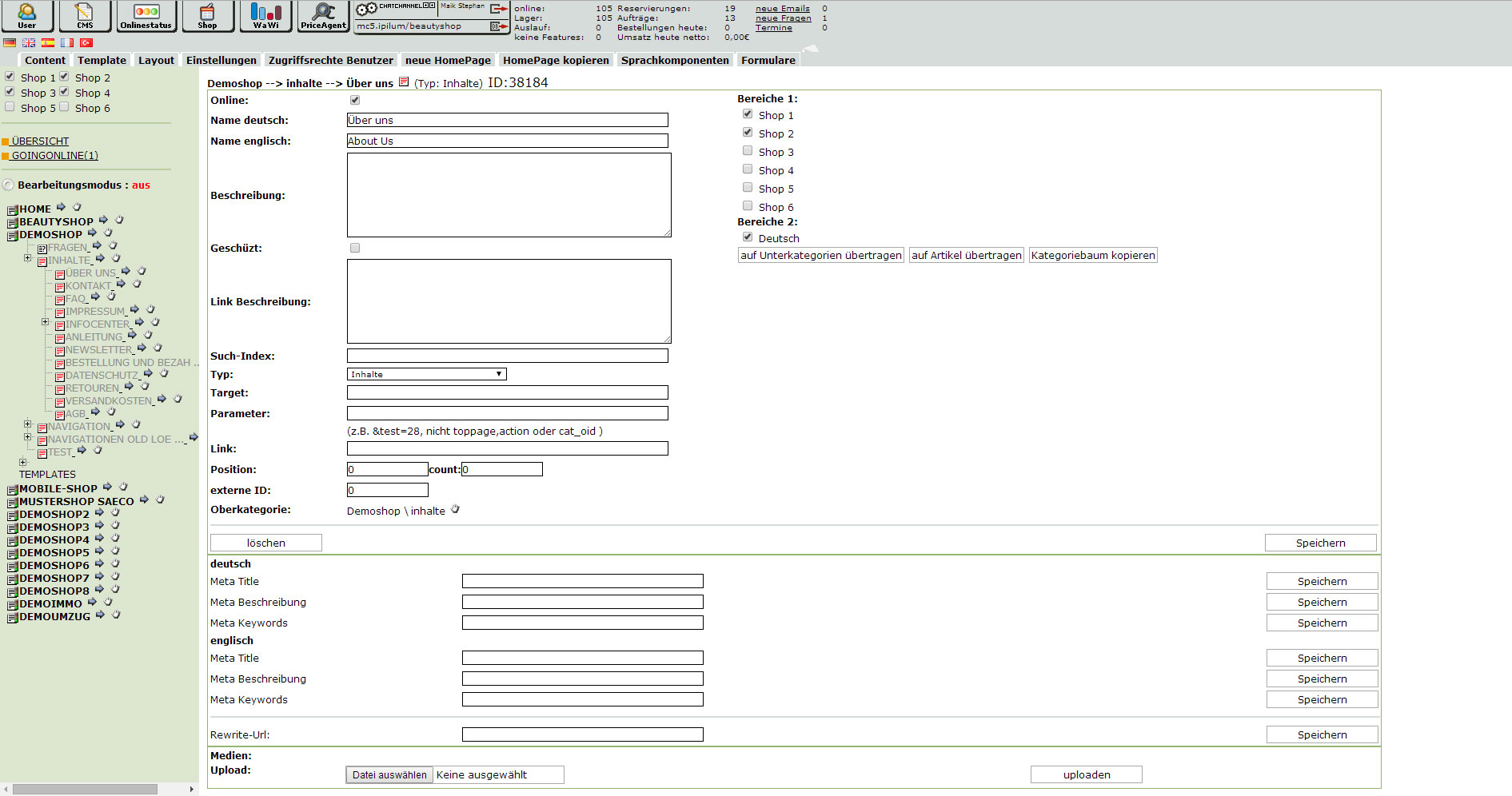Expand the NAVIGATION tree node
Viewport: 1512px width, 796px height.
point(27,424)
